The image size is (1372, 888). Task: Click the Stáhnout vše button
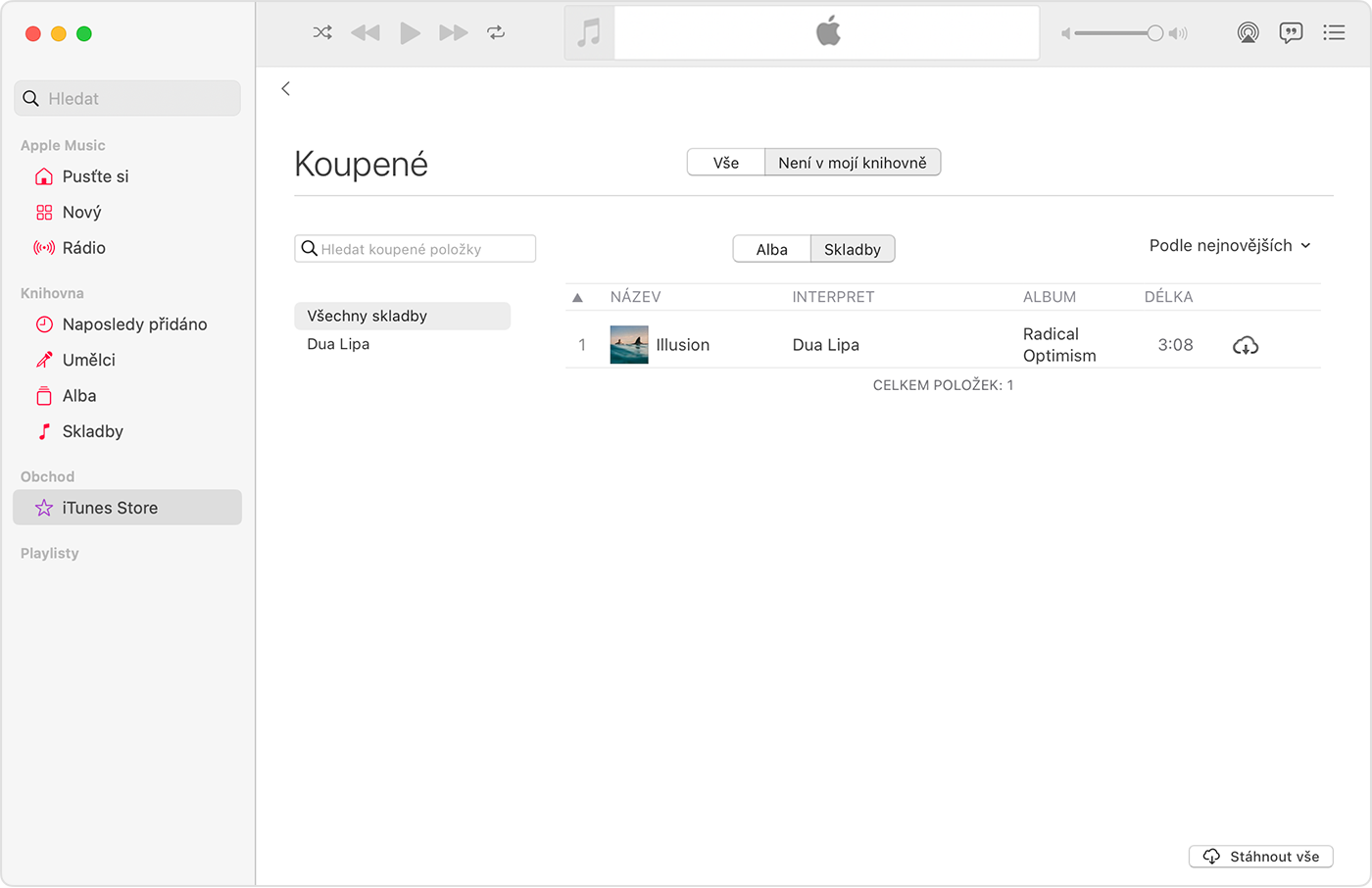pyautogui.click(x=1261, y=857)
